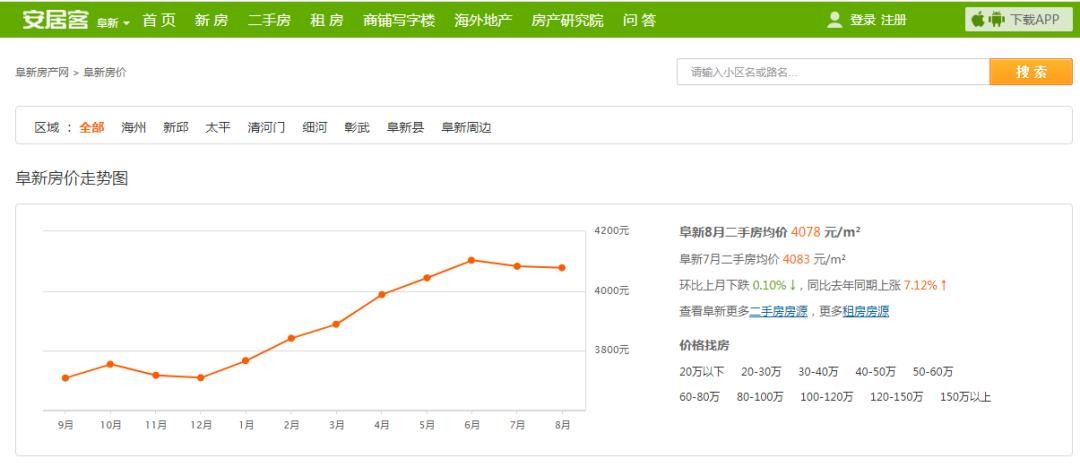Go to the 二手房 navigation tab
The image size is (1080, 476).
click(269, 20)
